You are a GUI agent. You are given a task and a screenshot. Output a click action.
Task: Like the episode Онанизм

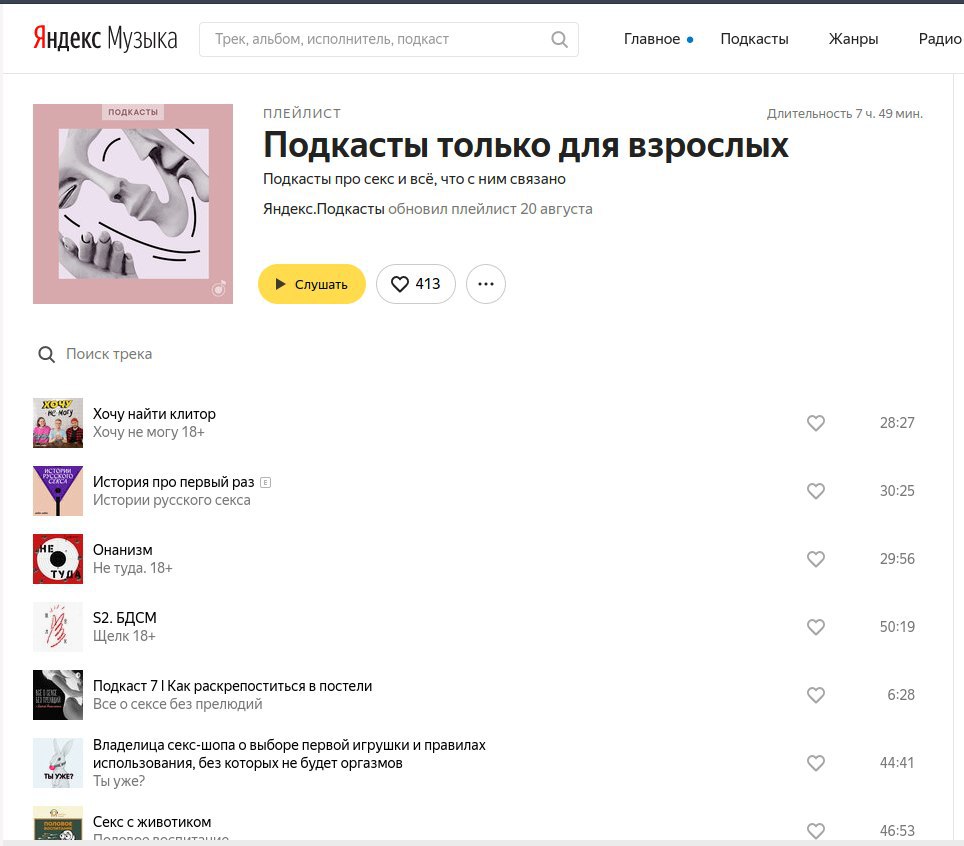(x=816, y=559)
